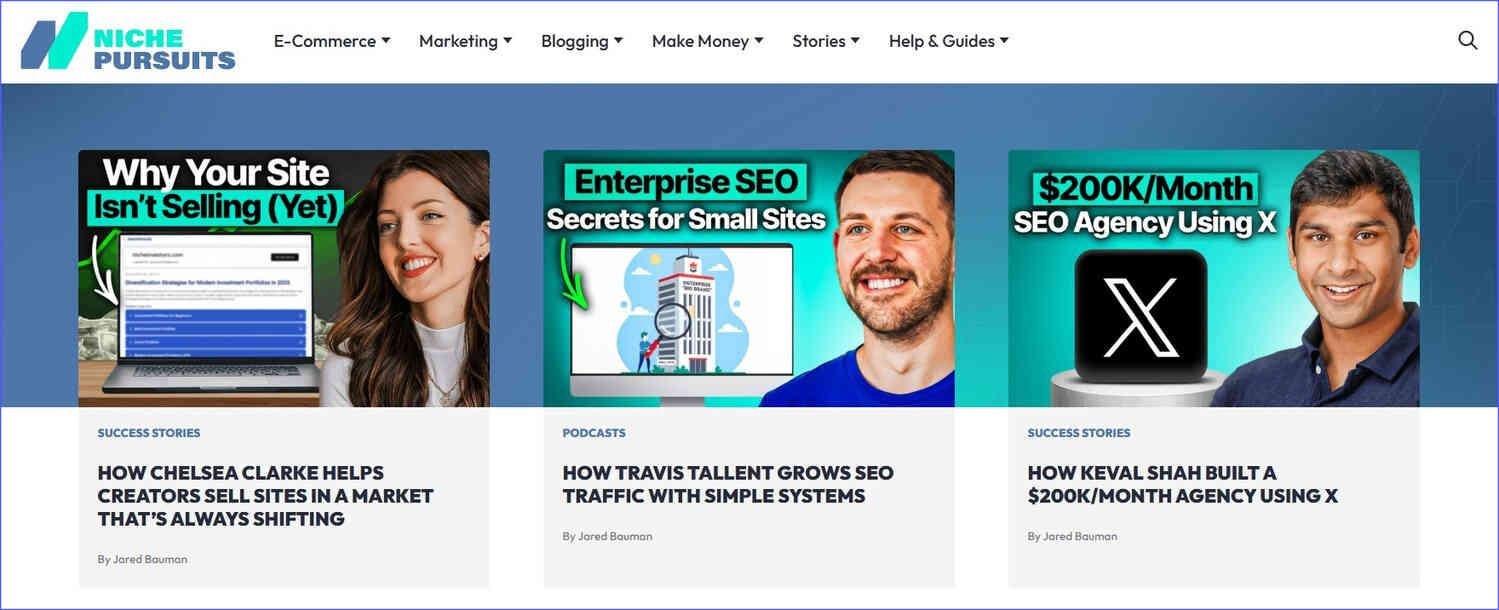Click the SUCCESS STORIES label under Chelsea's article
Screen dimensions: 1499x610
(x=148, y=432)
